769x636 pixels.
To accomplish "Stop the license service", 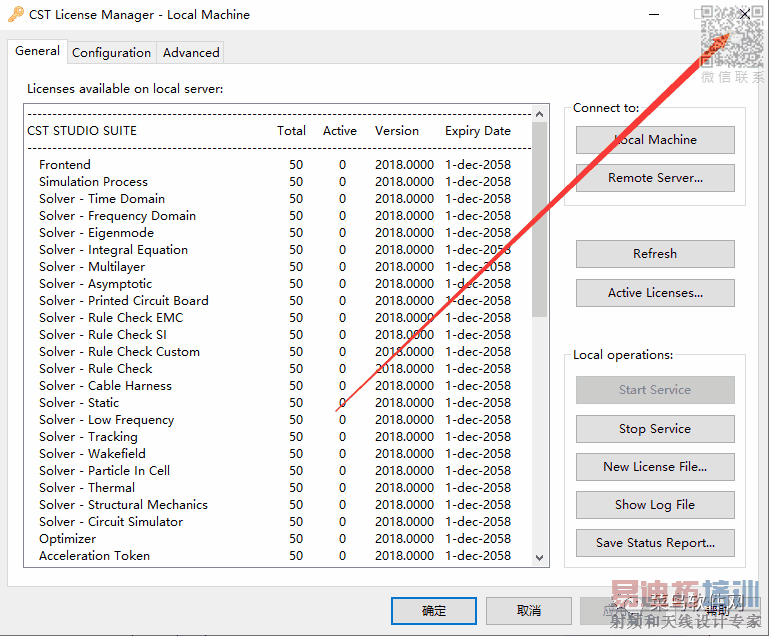I will point(655,429).
